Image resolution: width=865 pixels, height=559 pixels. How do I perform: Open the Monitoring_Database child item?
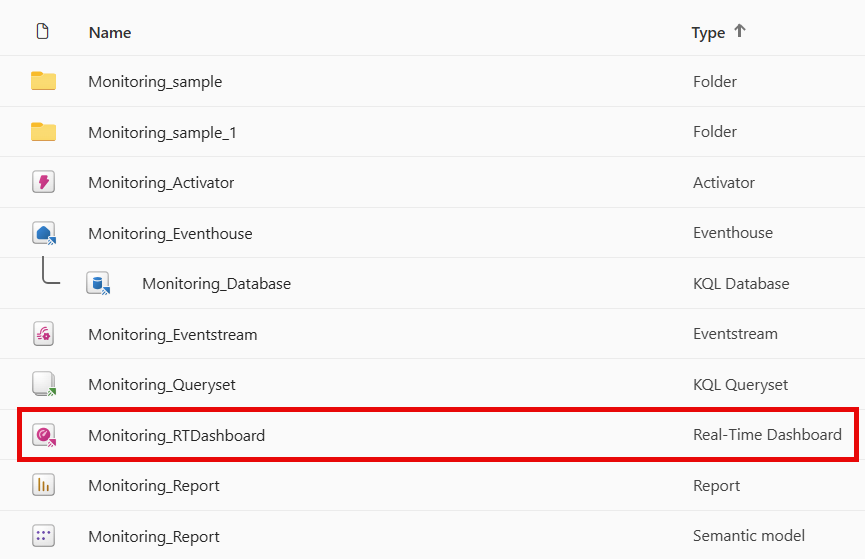pos(216,284)
